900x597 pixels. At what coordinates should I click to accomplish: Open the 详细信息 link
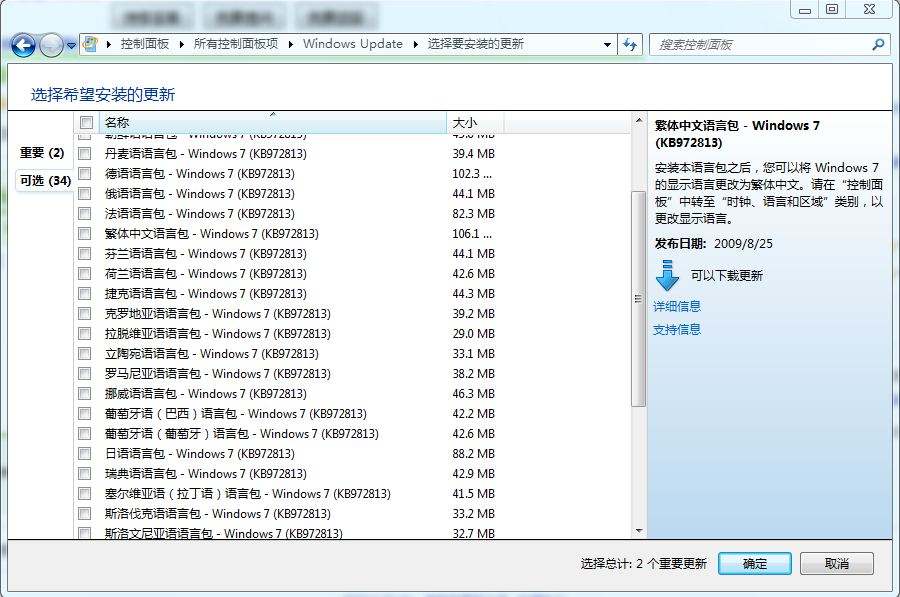[x=677, y=306]
